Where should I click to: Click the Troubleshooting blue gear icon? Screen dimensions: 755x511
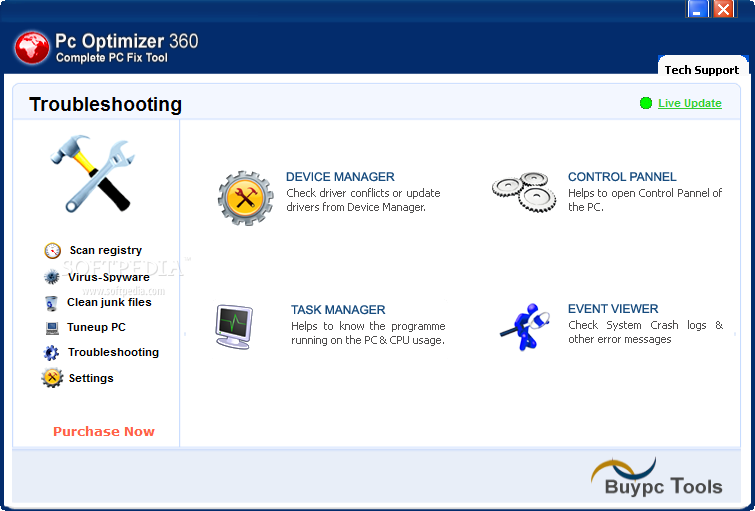[52, 353]
